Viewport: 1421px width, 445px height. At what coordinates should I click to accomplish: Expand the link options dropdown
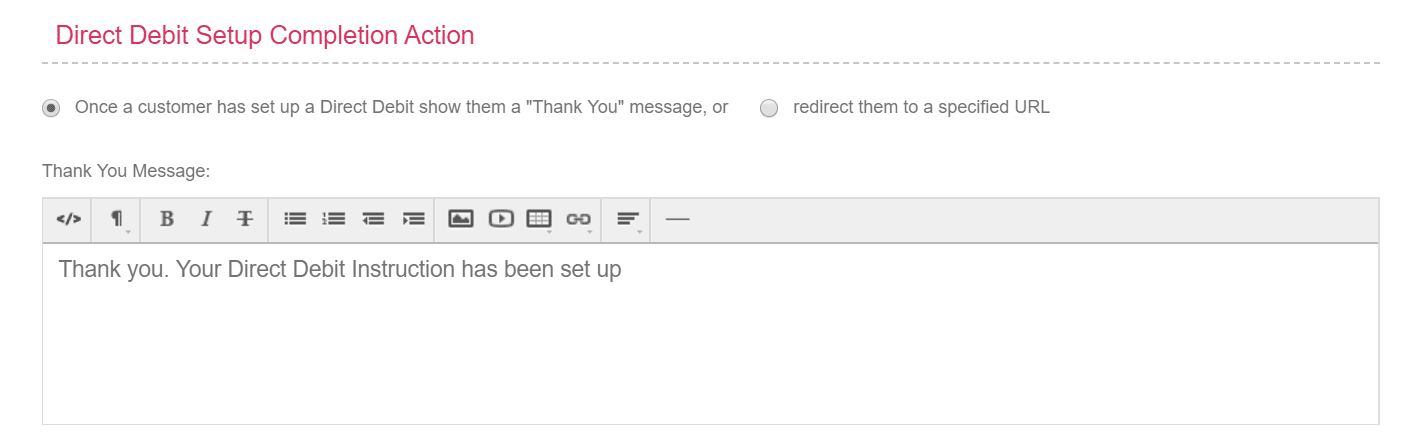point(579,219)
